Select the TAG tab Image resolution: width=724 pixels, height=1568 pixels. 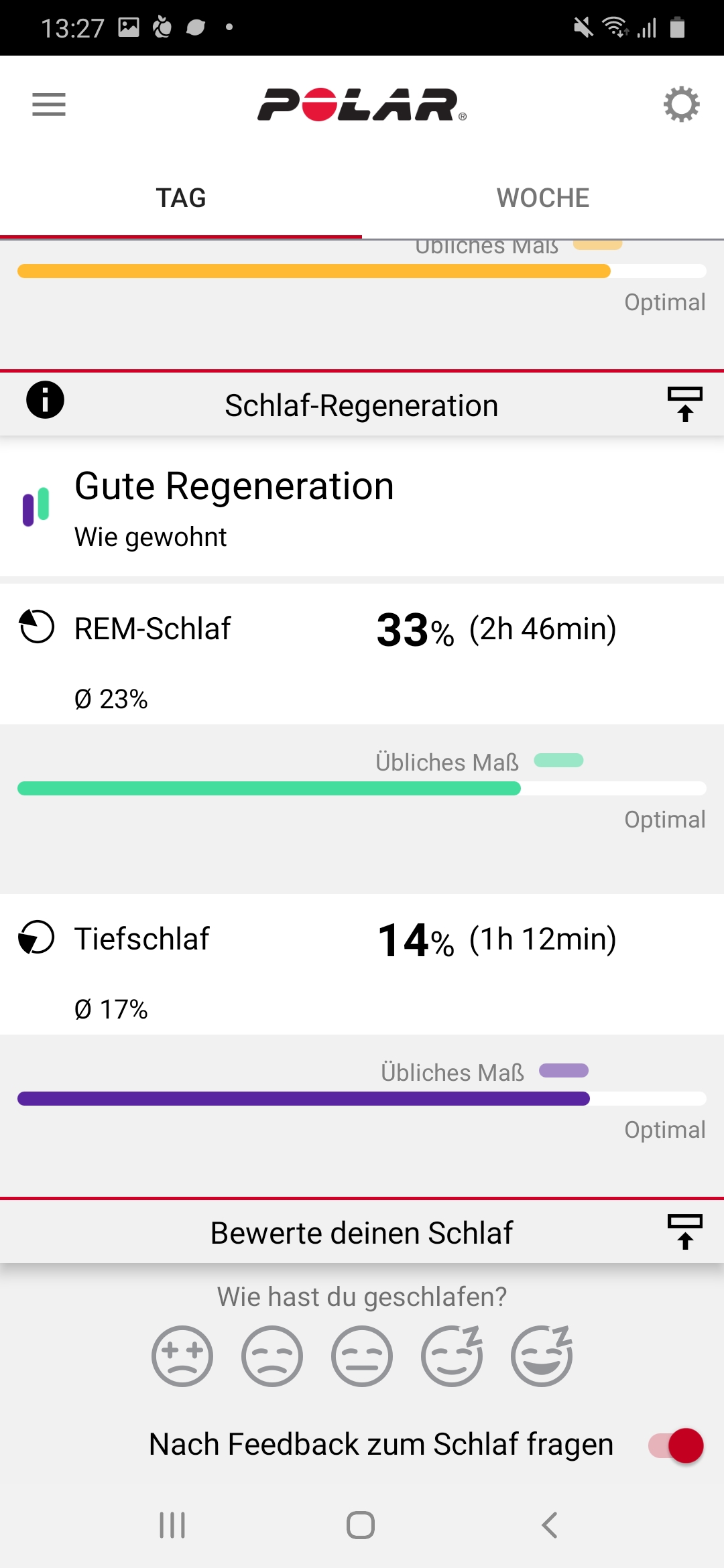181,198
